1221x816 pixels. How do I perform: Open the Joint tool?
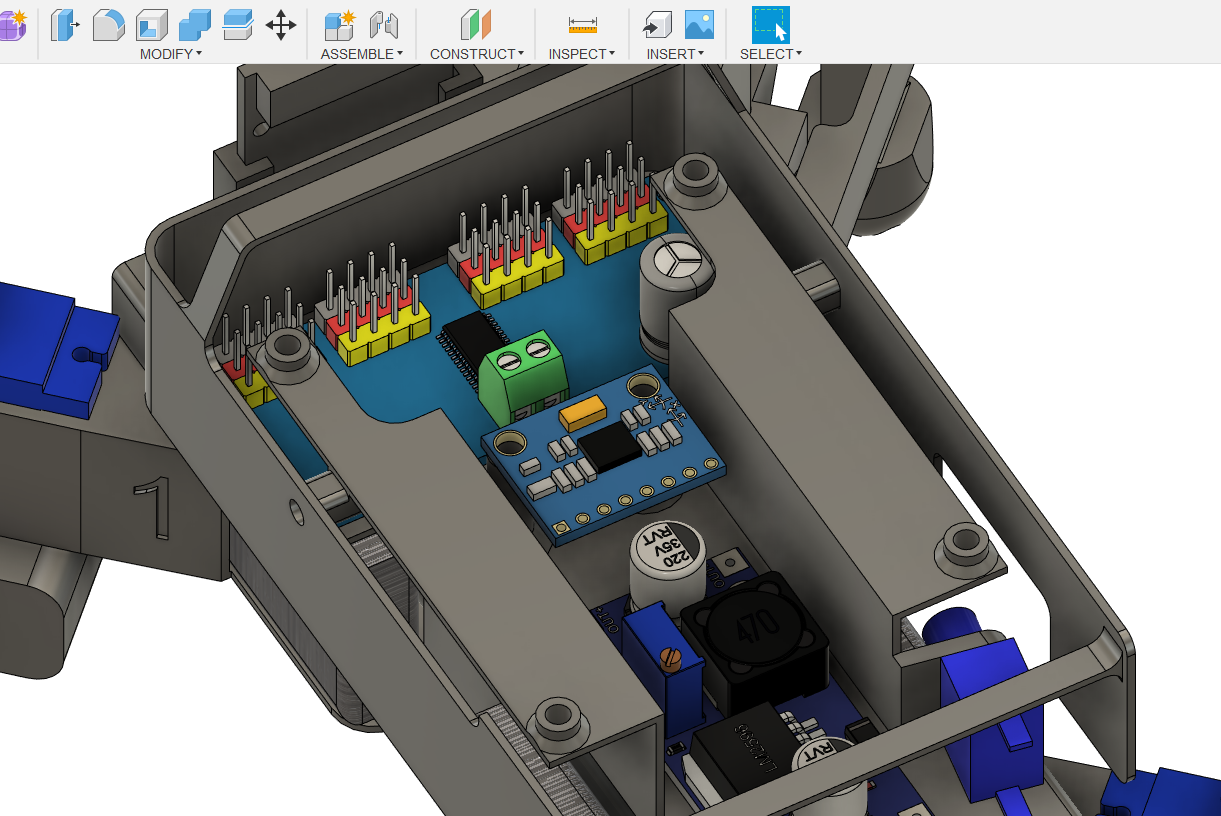[385, 25]
